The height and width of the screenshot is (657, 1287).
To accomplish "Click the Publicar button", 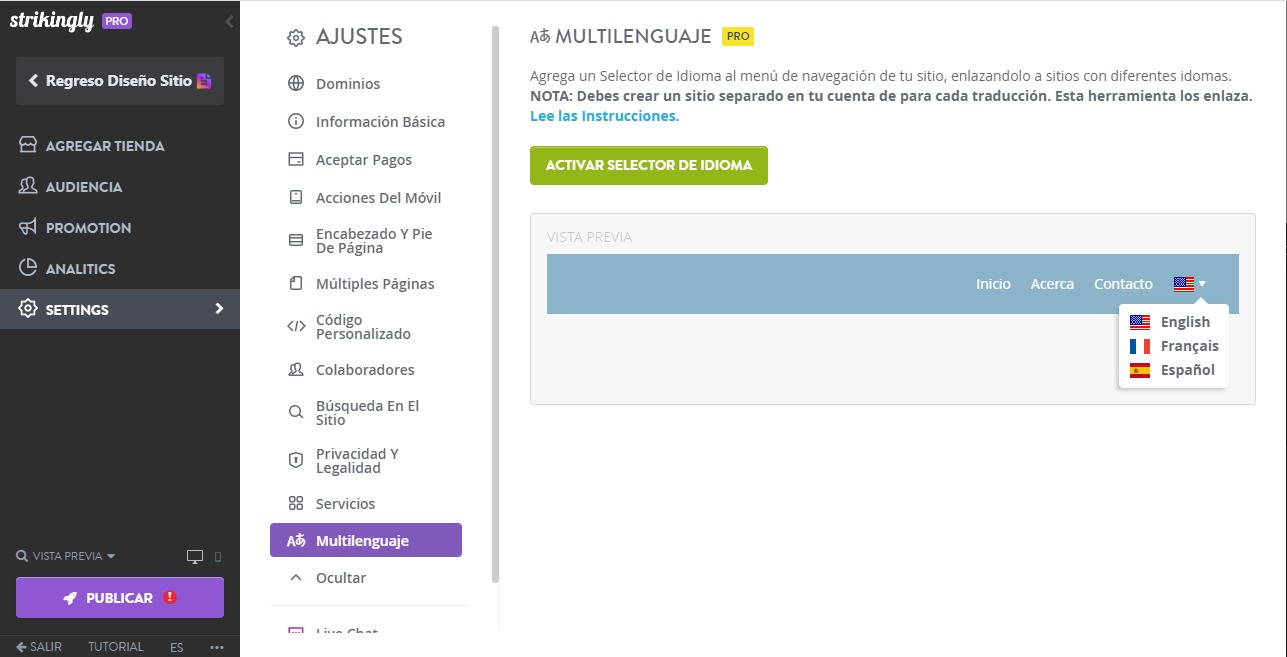I will click(x=120, y=598).
